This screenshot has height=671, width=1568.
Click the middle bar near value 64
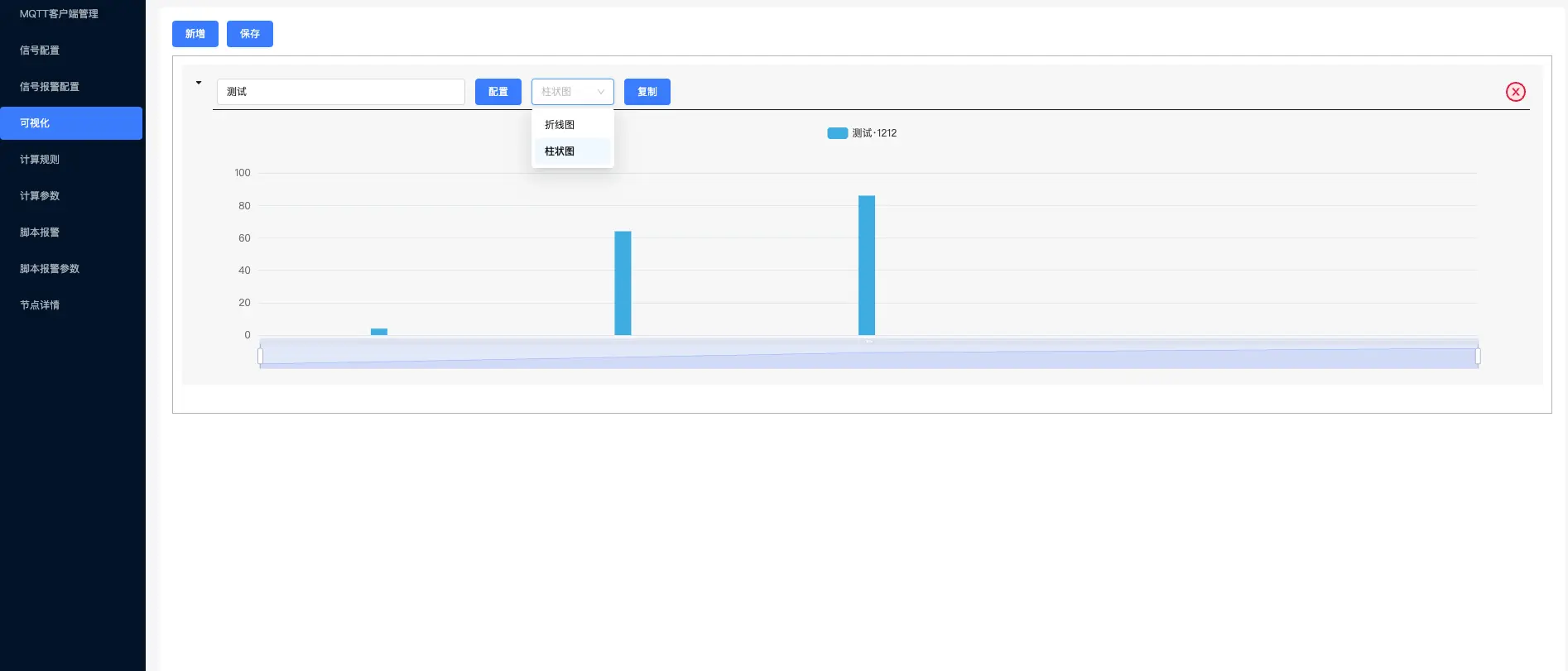pos(623,283)
